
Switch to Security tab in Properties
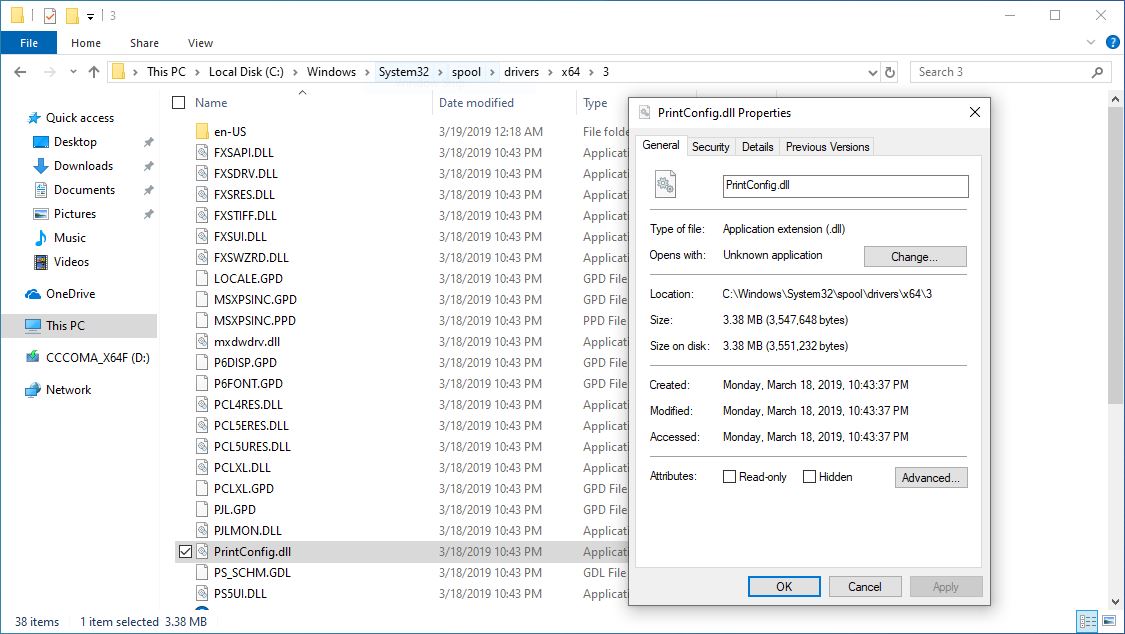[x=710, y=147]
